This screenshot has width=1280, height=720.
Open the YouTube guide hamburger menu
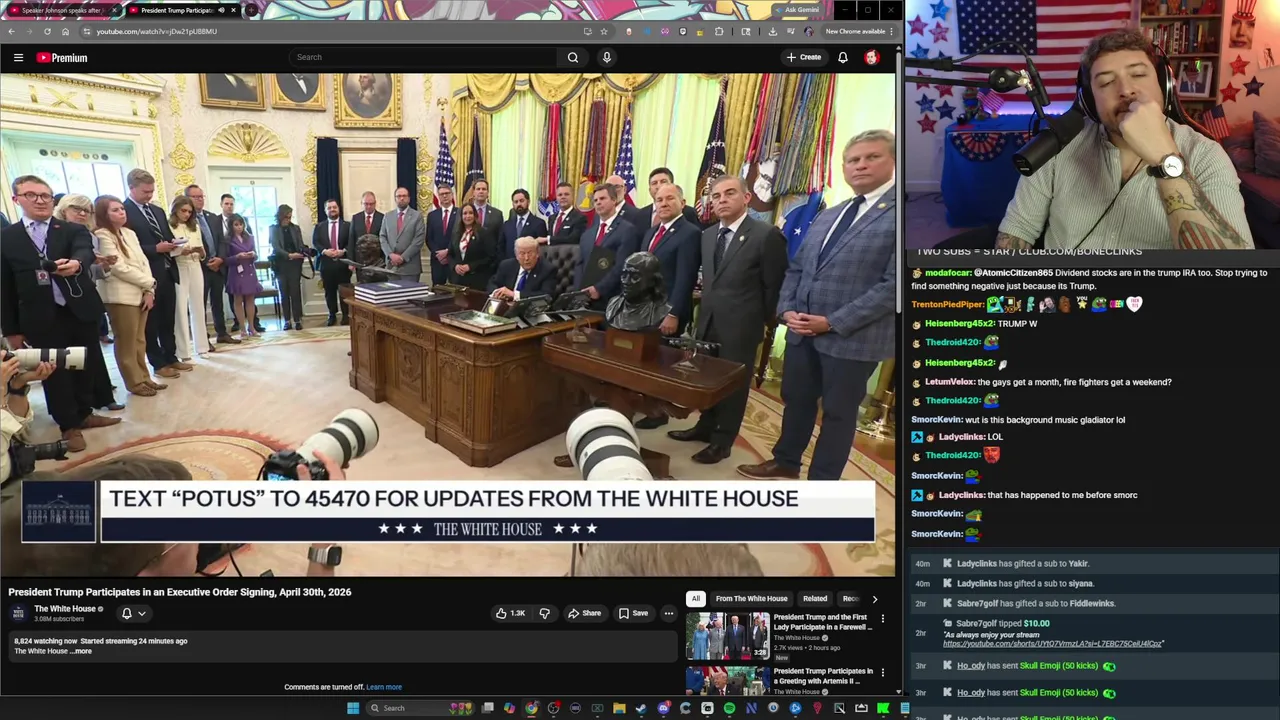tap(18, 57)
